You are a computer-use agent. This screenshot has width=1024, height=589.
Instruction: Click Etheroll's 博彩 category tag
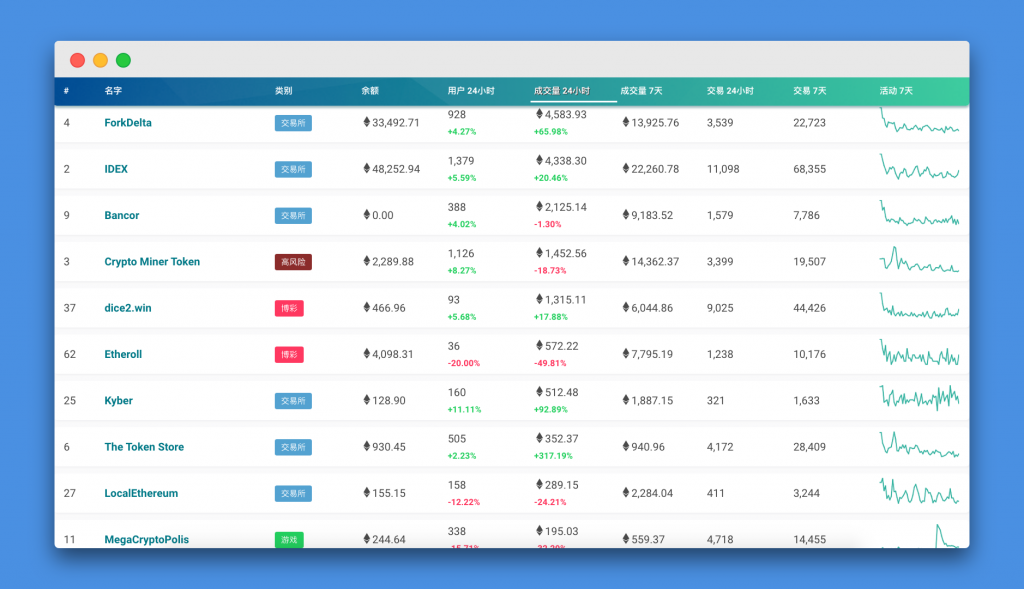click(x=289, y=355)
